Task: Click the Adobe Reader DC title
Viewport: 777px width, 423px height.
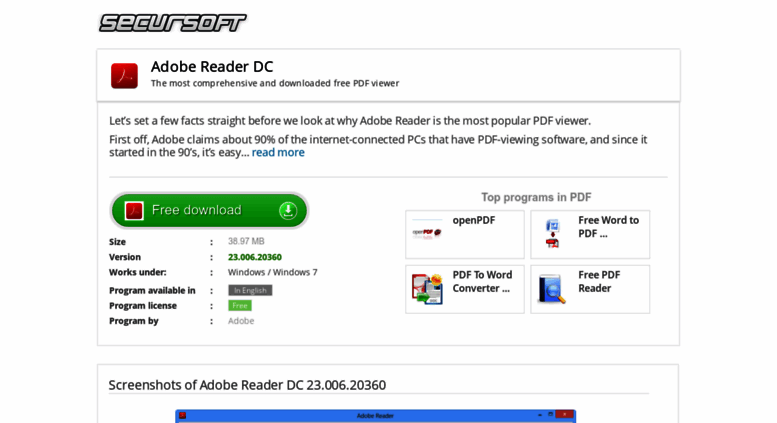Action: point(212,66)
